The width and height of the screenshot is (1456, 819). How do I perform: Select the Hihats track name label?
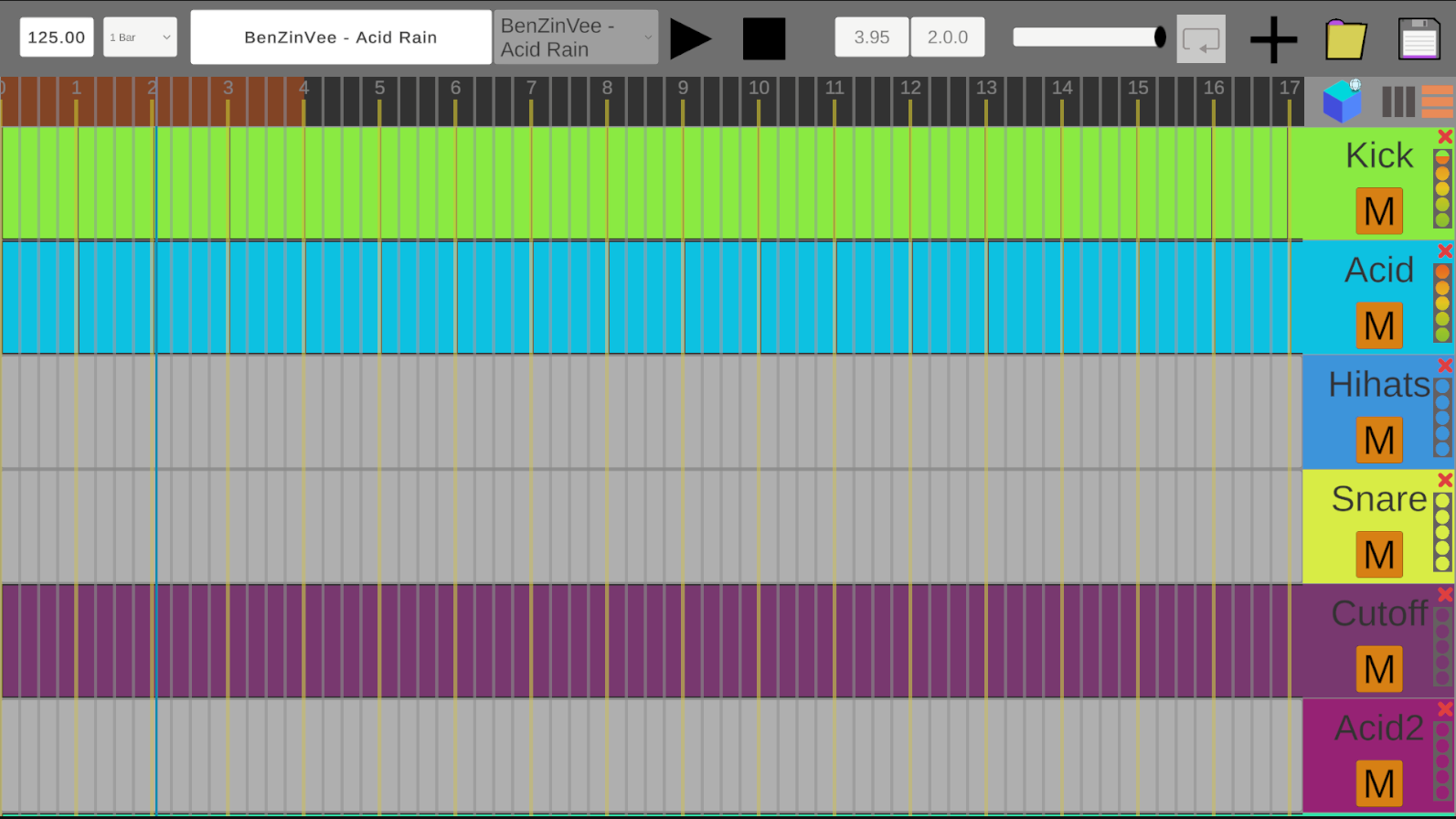[x=1379, y=385]
